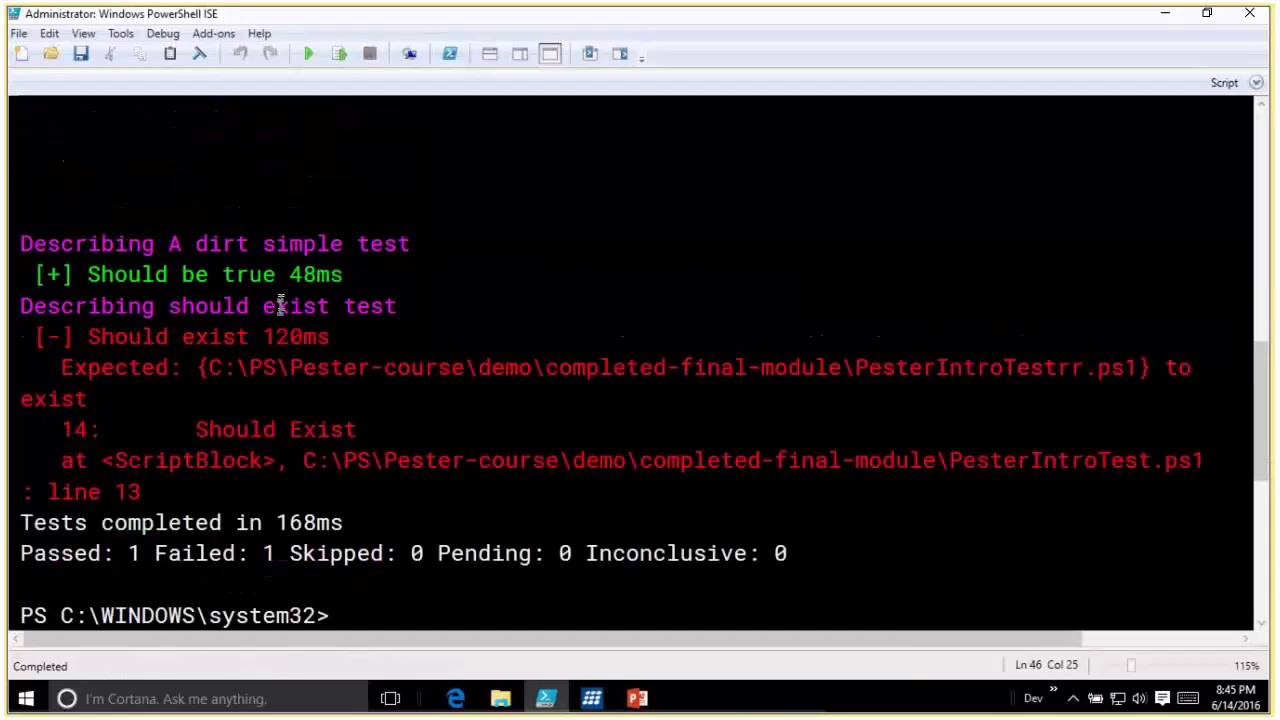Show Script Pane Maximized layout icon

click(x=550, y=54)
